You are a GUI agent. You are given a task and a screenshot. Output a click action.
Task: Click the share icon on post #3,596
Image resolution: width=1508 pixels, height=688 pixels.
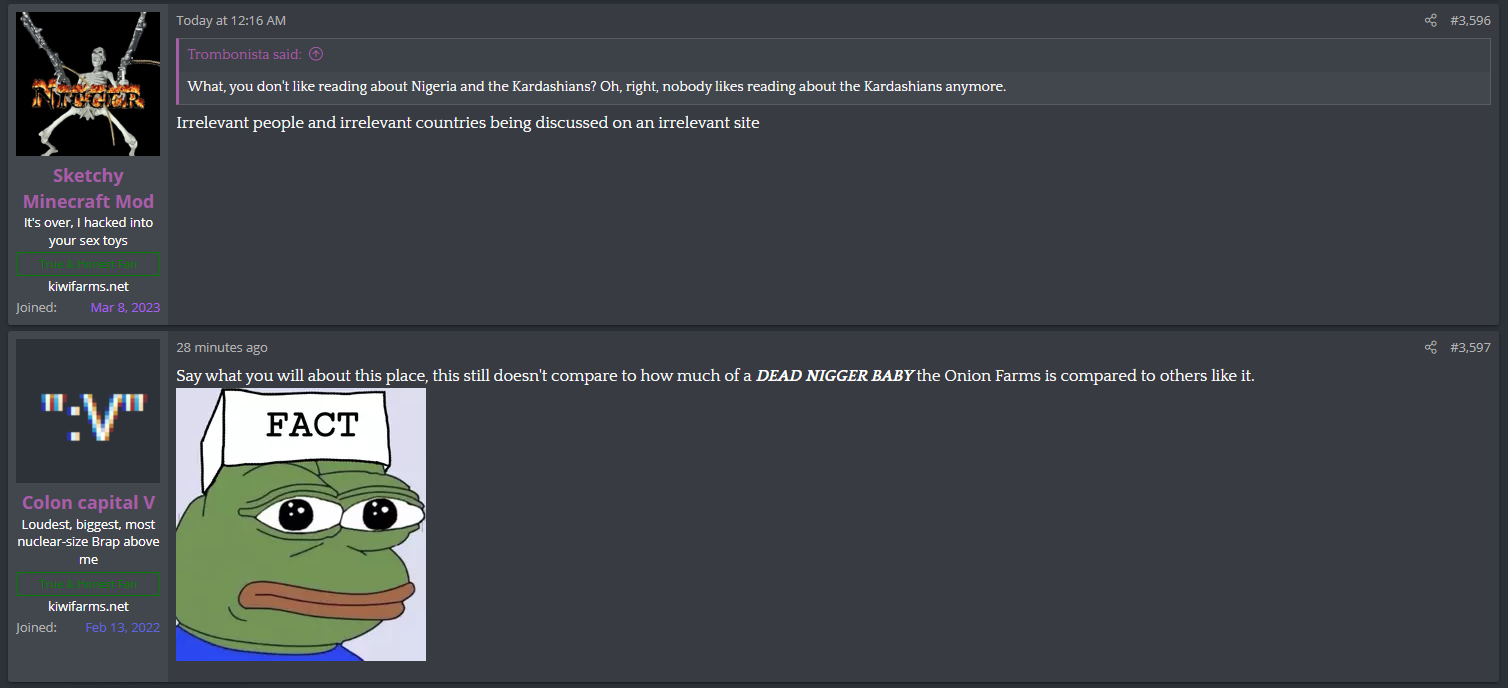point(1431,20)
